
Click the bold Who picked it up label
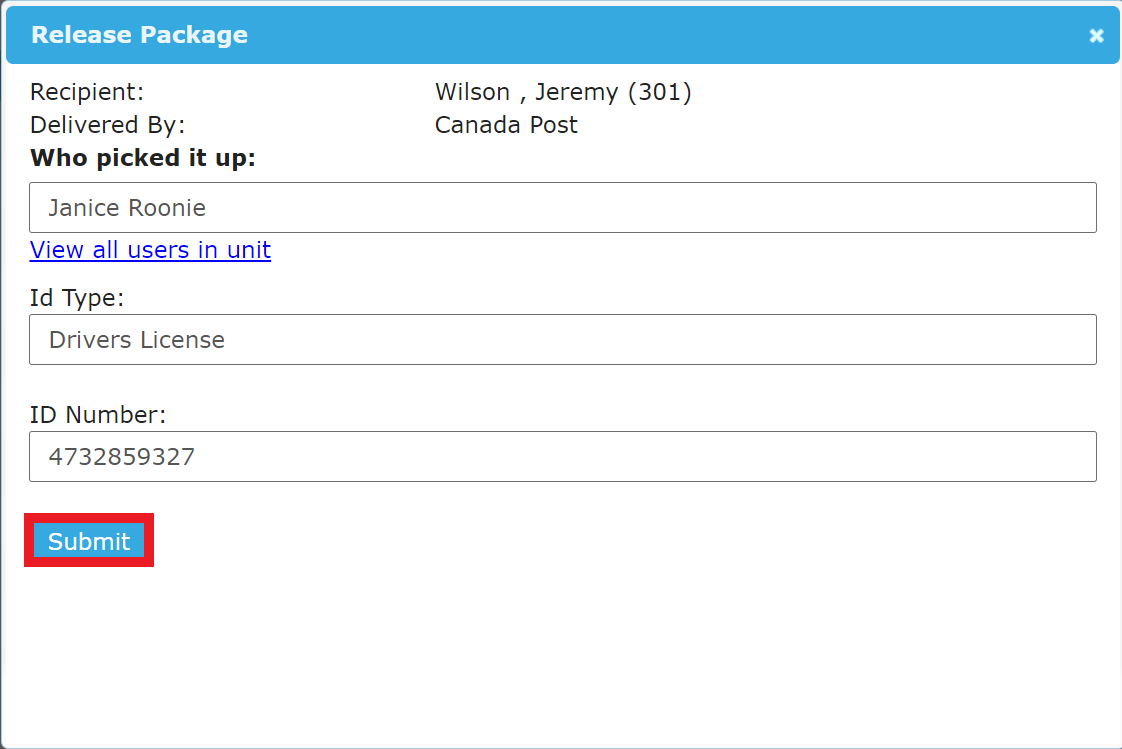pos(142,157)
